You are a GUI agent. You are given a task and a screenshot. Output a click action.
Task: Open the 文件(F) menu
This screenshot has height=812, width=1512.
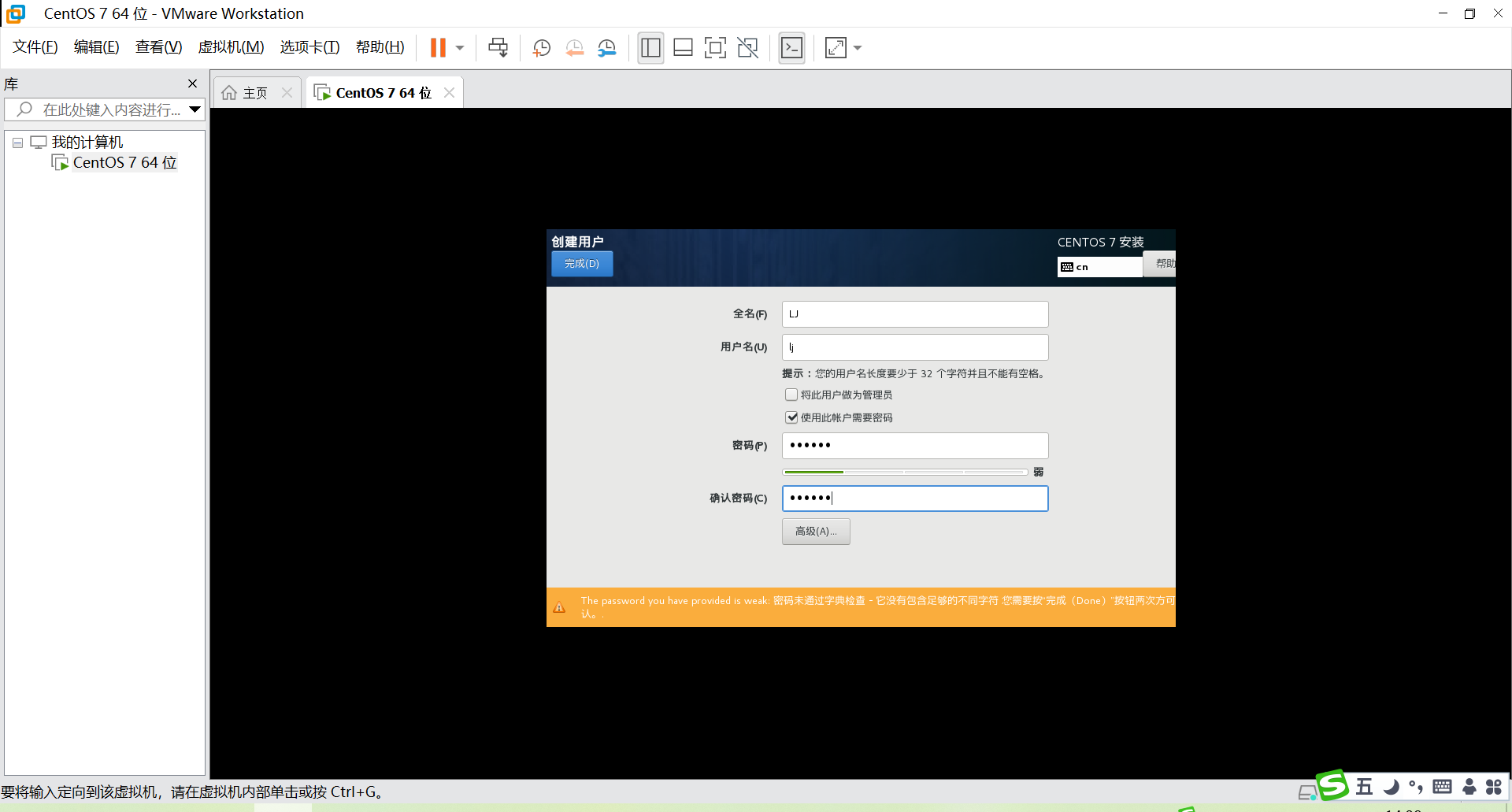(35, 47)
